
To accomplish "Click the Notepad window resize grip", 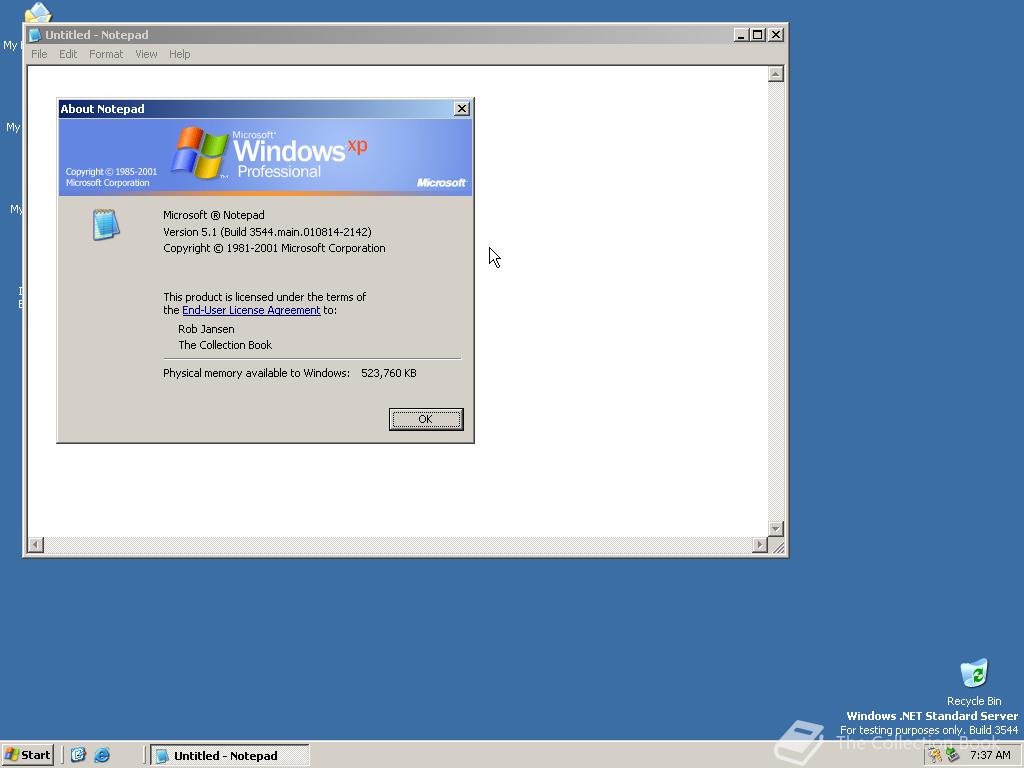I will 777,546.
